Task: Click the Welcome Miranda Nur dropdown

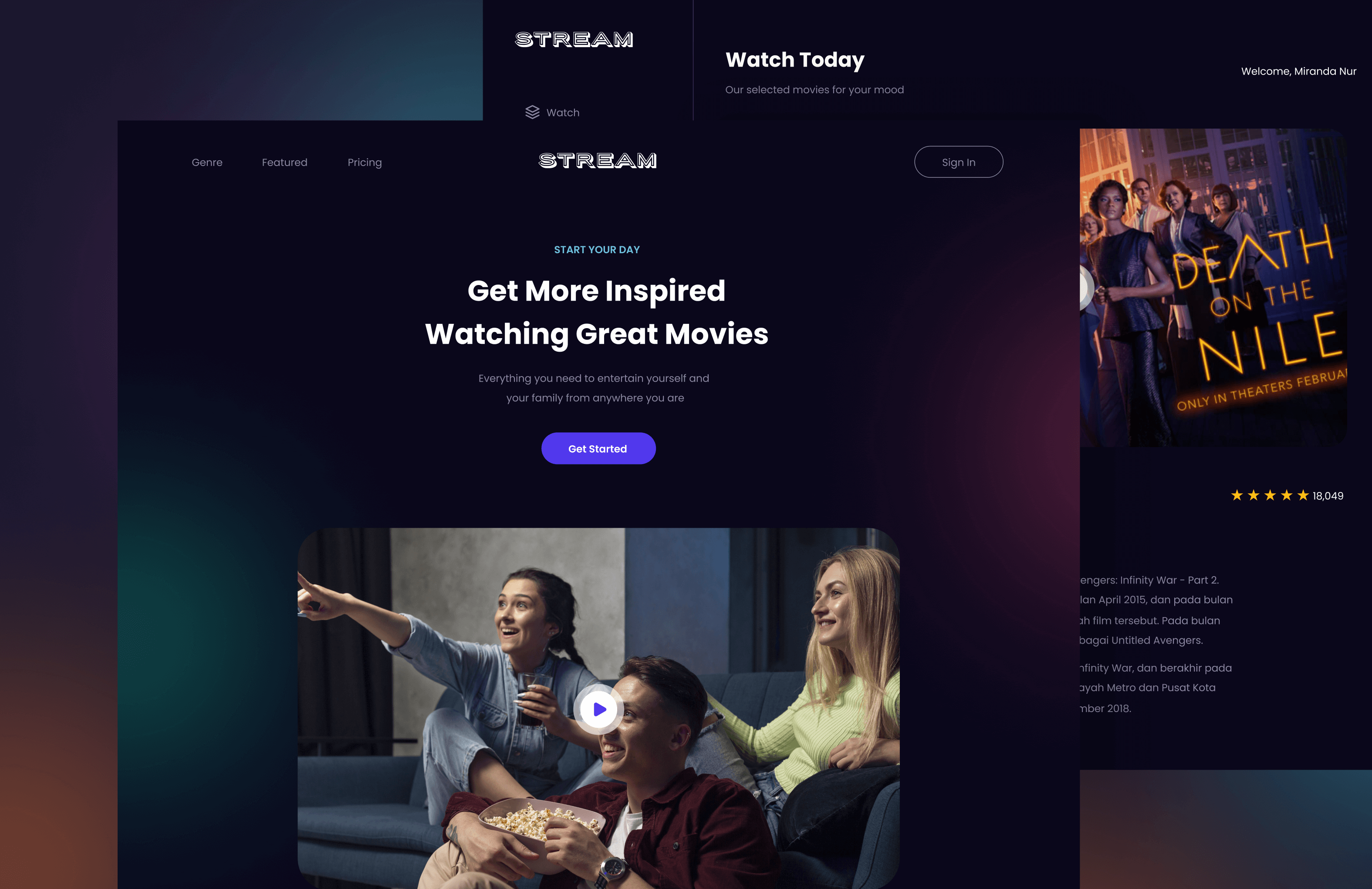Action: click(x=1297, y=72)
